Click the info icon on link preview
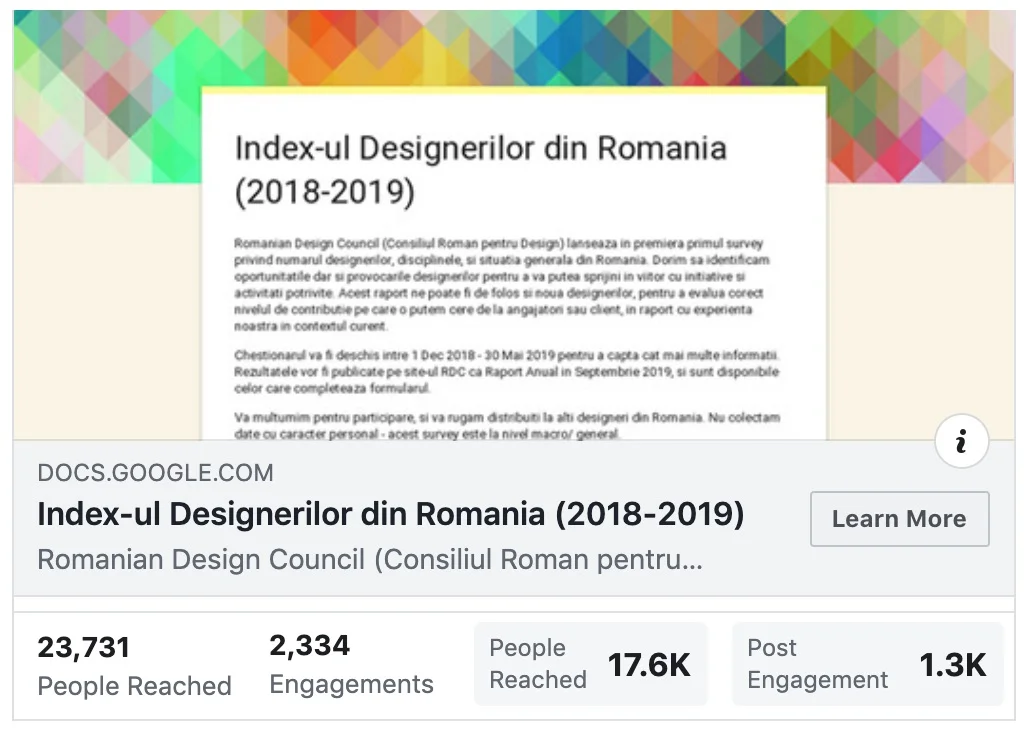 pyautogui.click(x=962, y=441)
